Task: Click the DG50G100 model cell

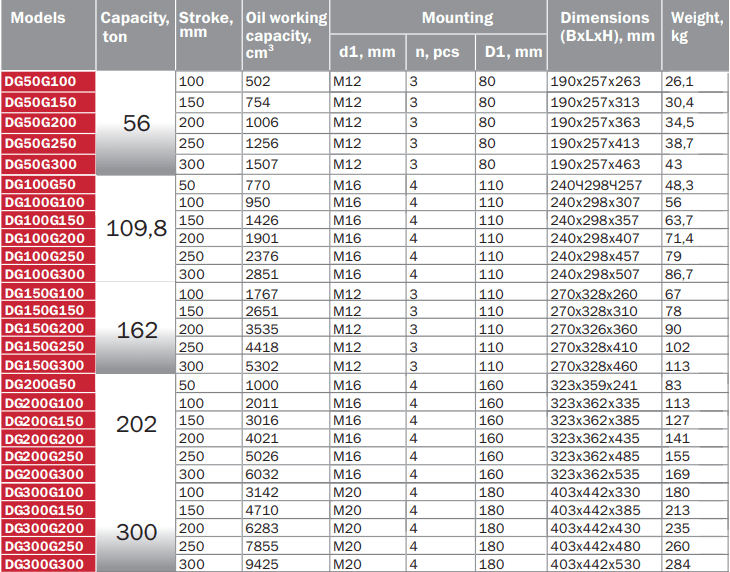Action: 48,81
